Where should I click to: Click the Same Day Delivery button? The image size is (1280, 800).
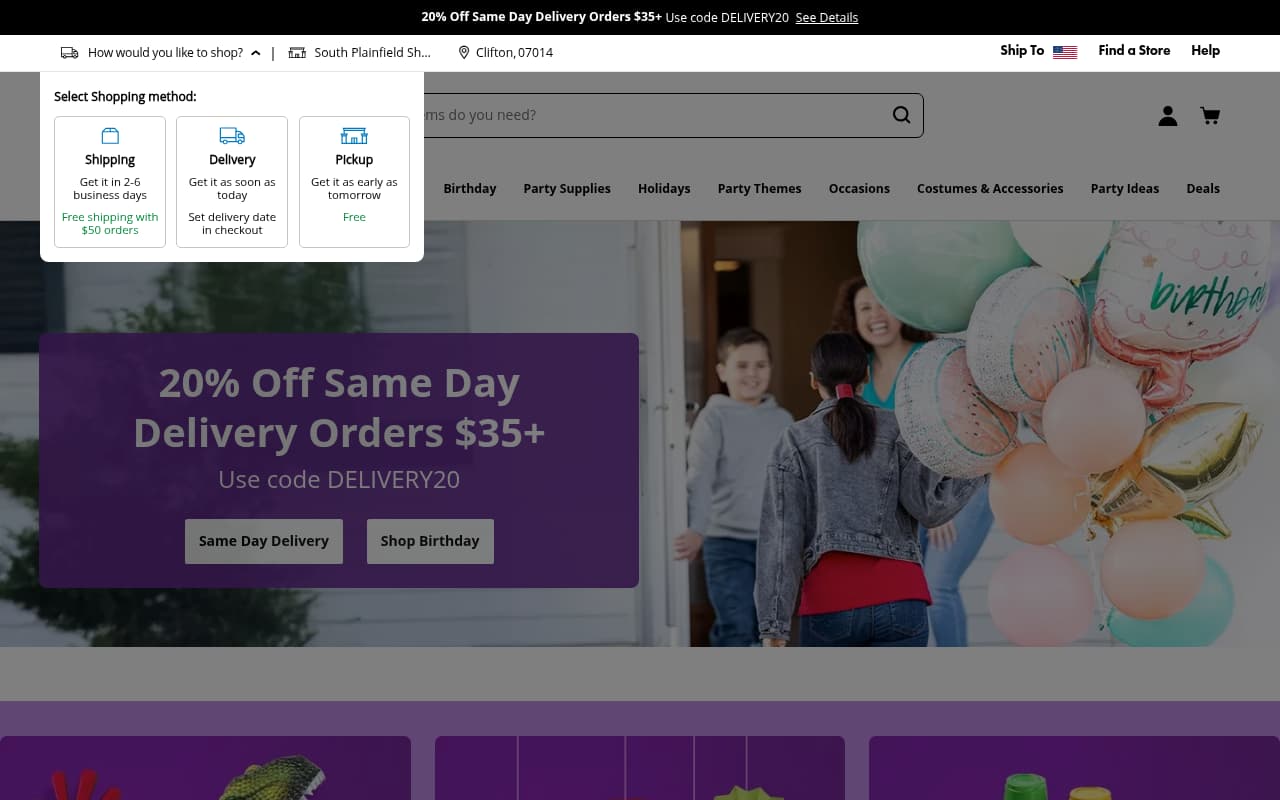pos(264,541)
